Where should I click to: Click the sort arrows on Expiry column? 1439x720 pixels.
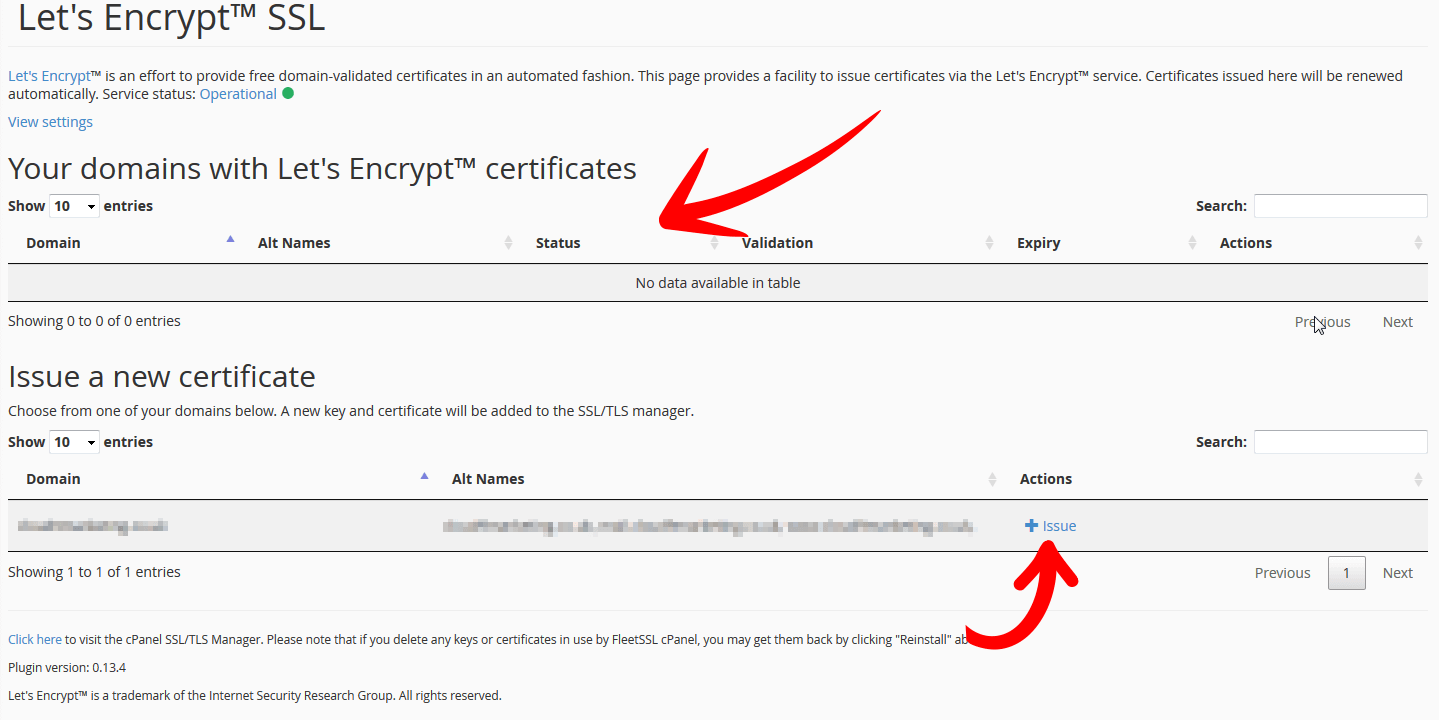1192,242
